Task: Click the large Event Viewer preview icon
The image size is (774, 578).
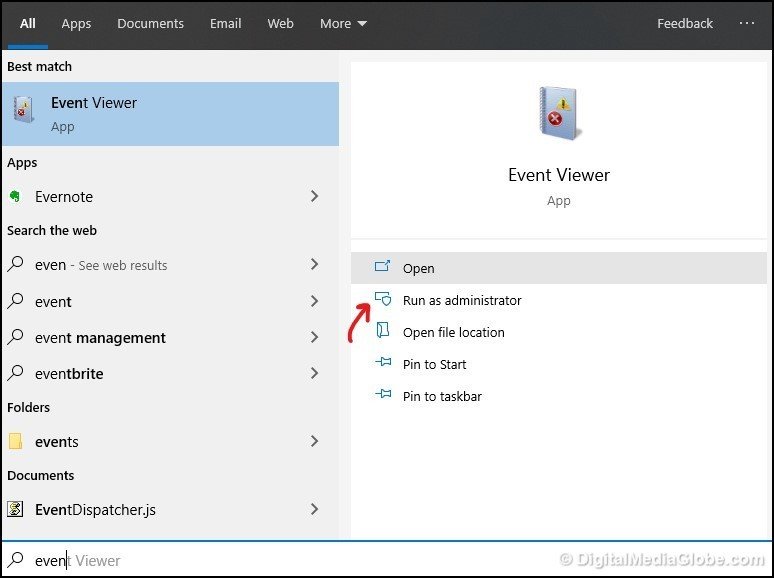Action: [x=559, y=114]
